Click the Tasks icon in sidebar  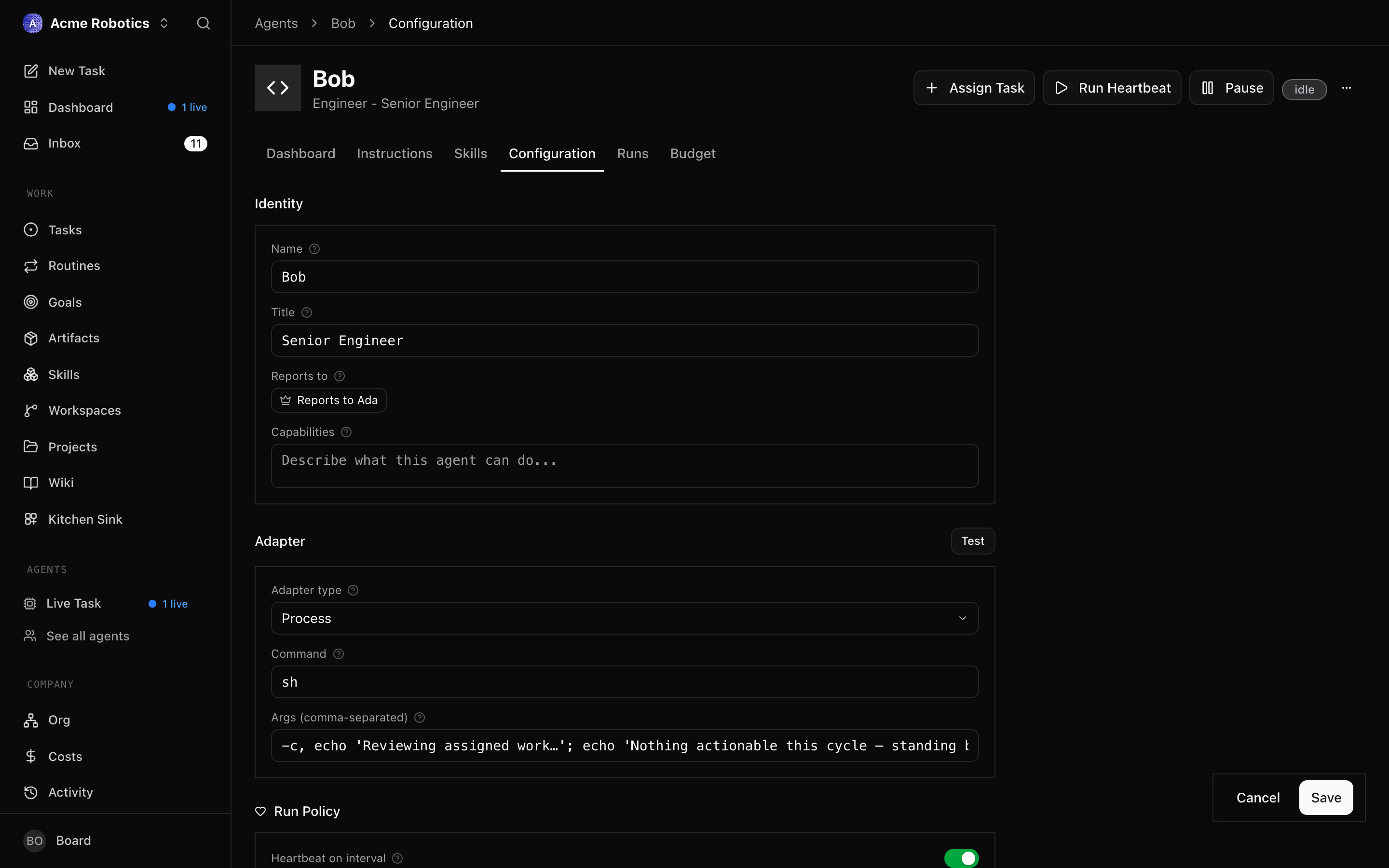[31, 230]
